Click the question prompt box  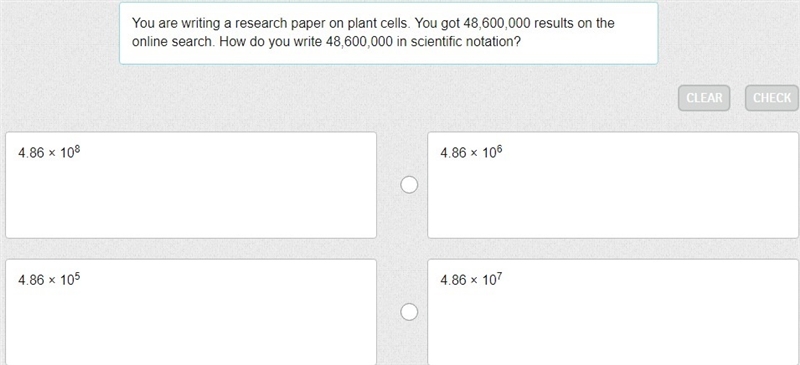point(389,33)
